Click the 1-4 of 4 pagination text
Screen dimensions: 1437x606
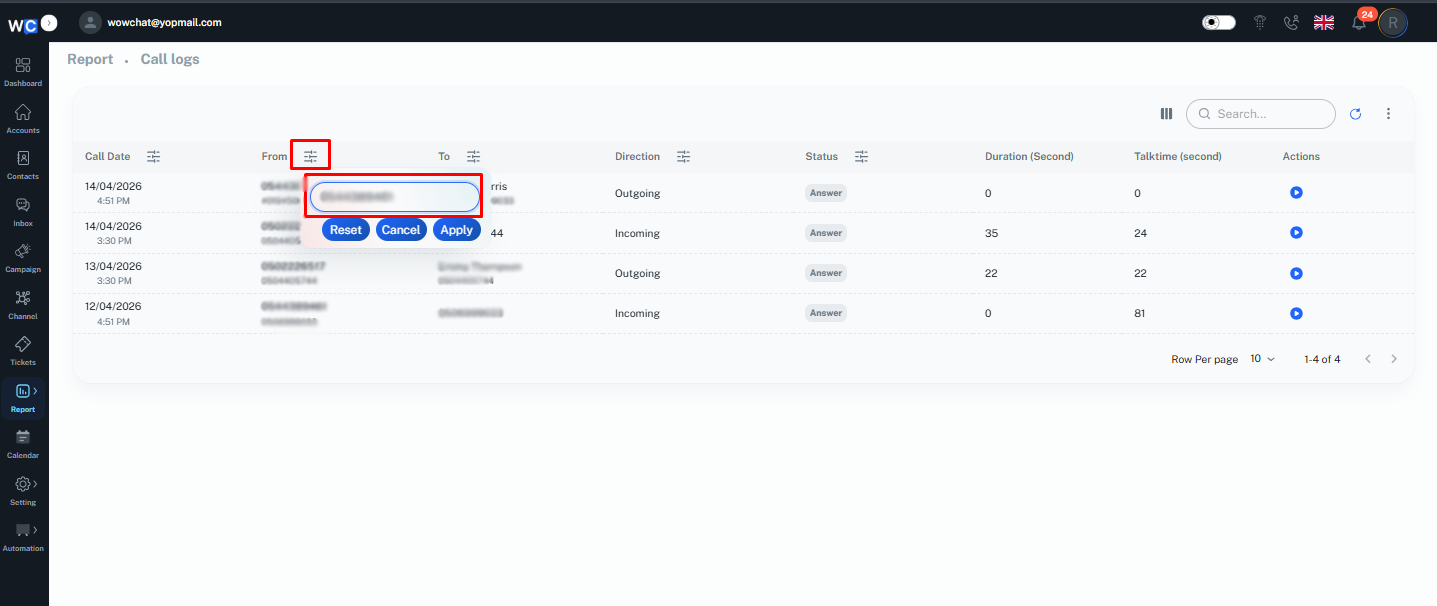(1322, 359)
